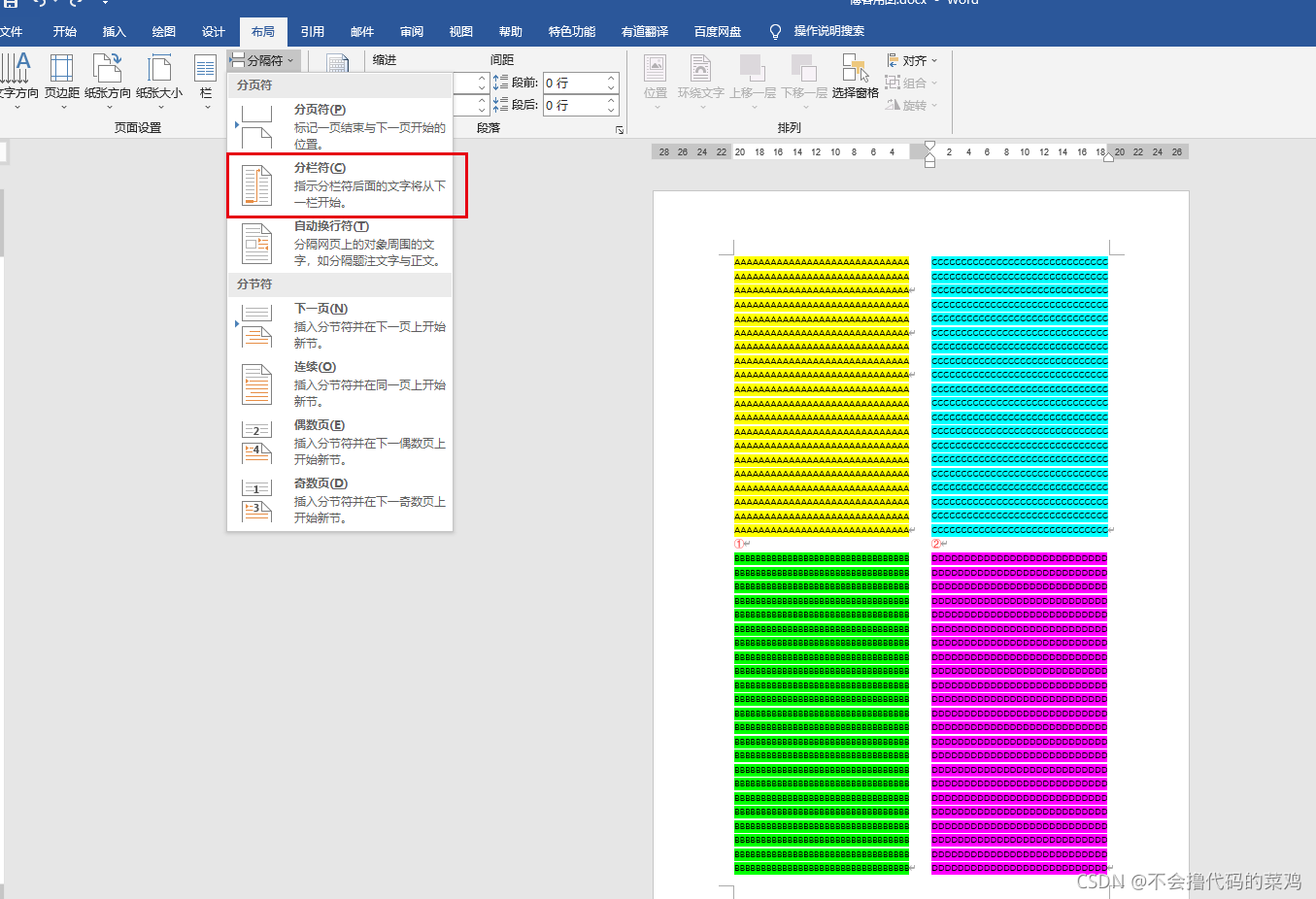Insert 自动换行符(T) text wrapping break
1316x899 pixels.
point(340,243)
